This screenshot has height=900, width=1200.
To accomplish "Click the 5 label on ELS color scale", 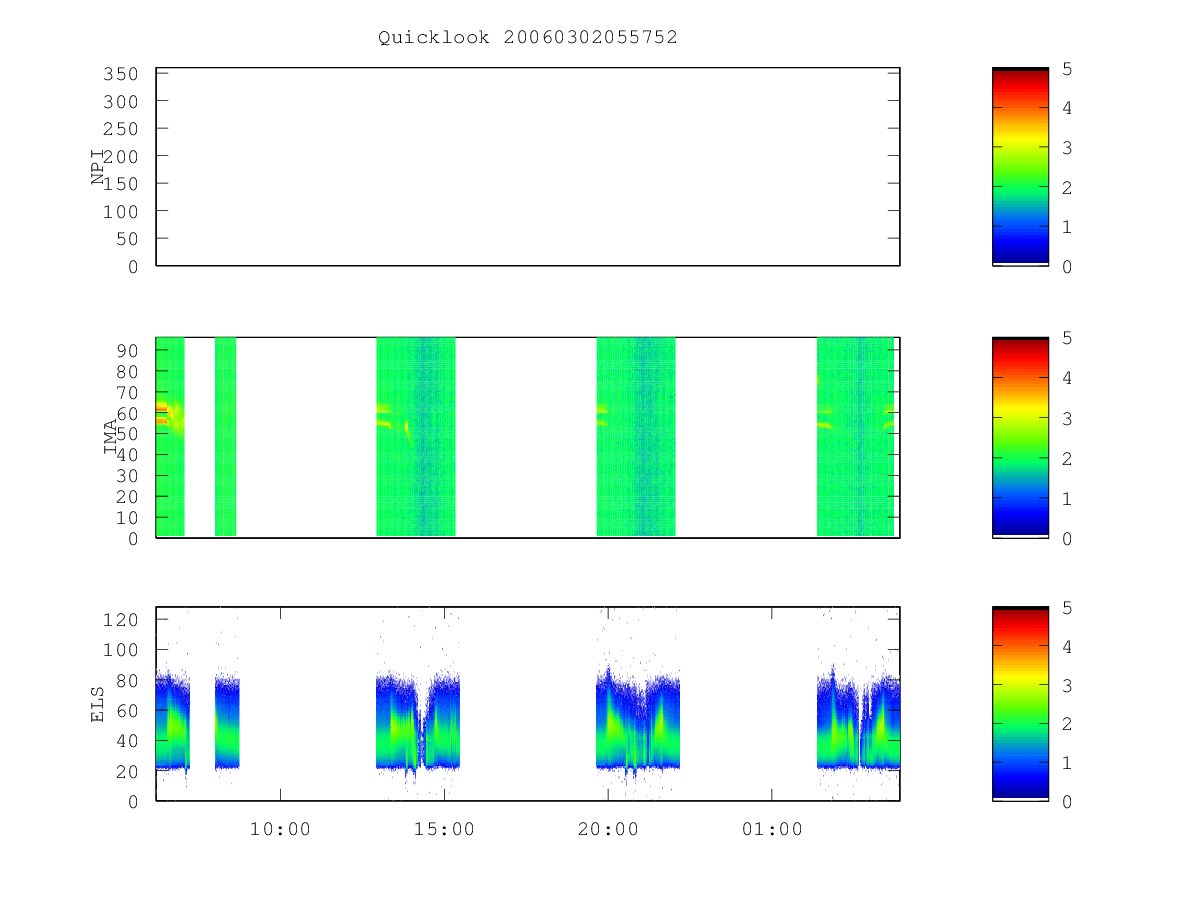I will tap(1067, 607).
